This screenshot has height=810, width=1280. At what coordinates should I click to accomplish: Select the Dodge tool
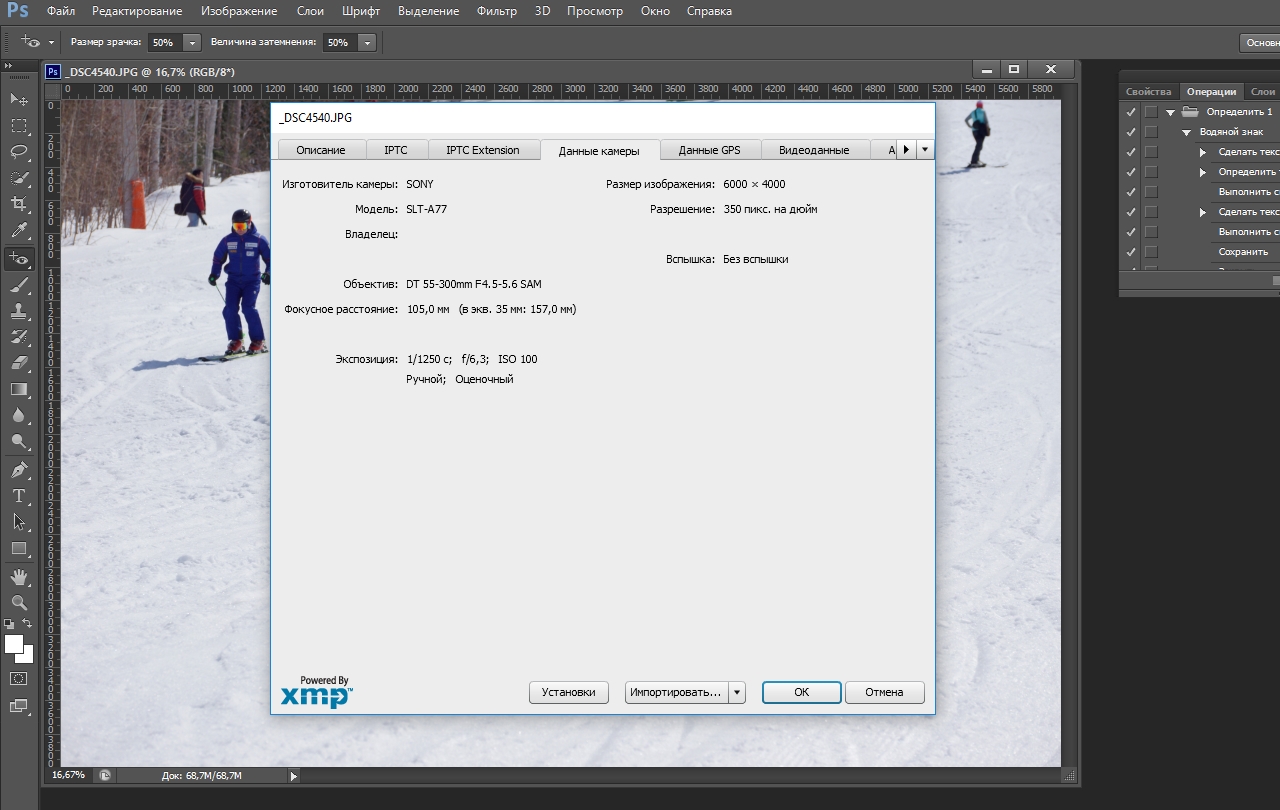[19, 441]
